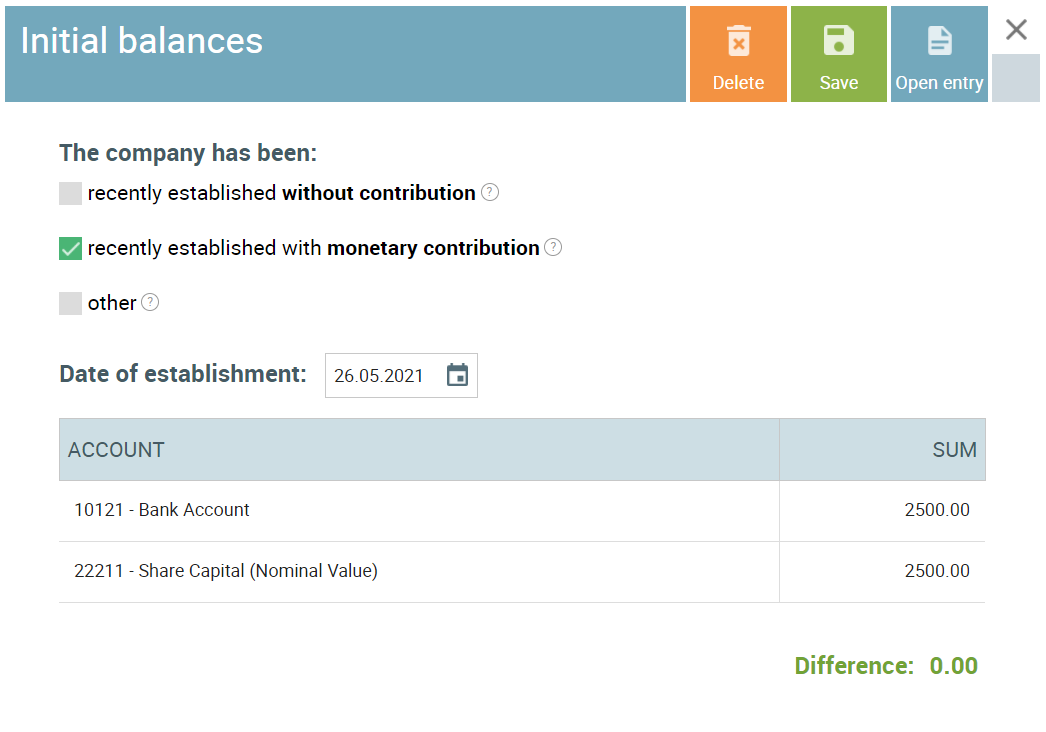Select the 10121 - Bank Account row
This screenshot has height=732, width=1046.
click(x=162, y=510)
